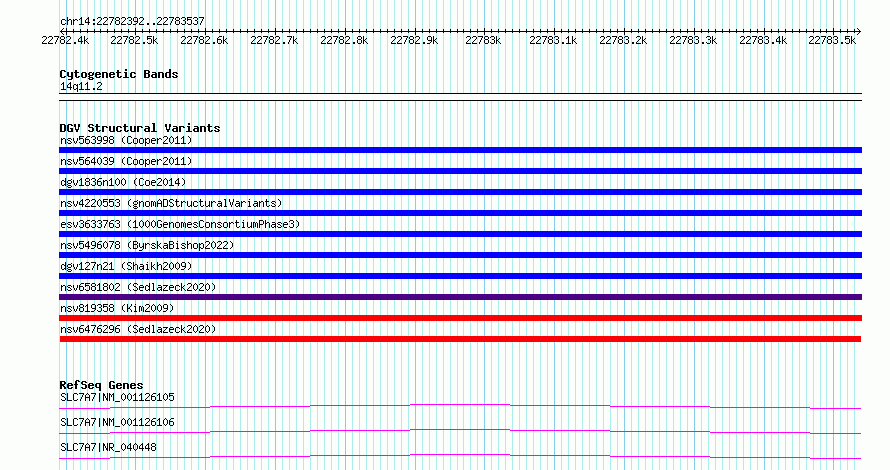Open SLC7A7|NM_001126106 gene label
This screenshot has width=890, height=470.
pos(117,422)
